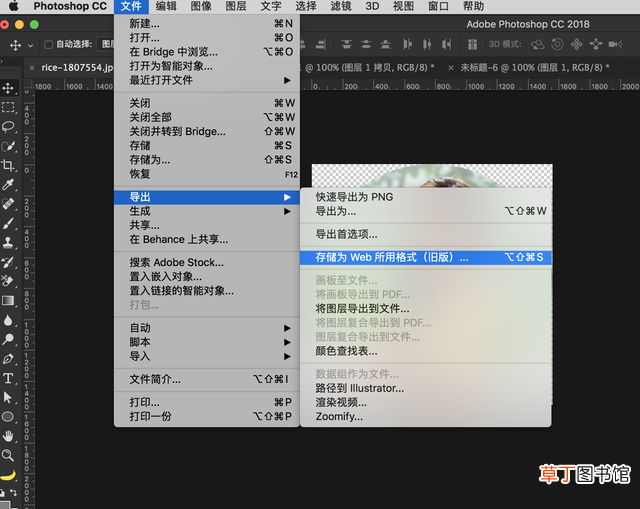This screenshot has width=640, height=509.
Task: Open the 视图 menu
Action: tap(403, 6)
